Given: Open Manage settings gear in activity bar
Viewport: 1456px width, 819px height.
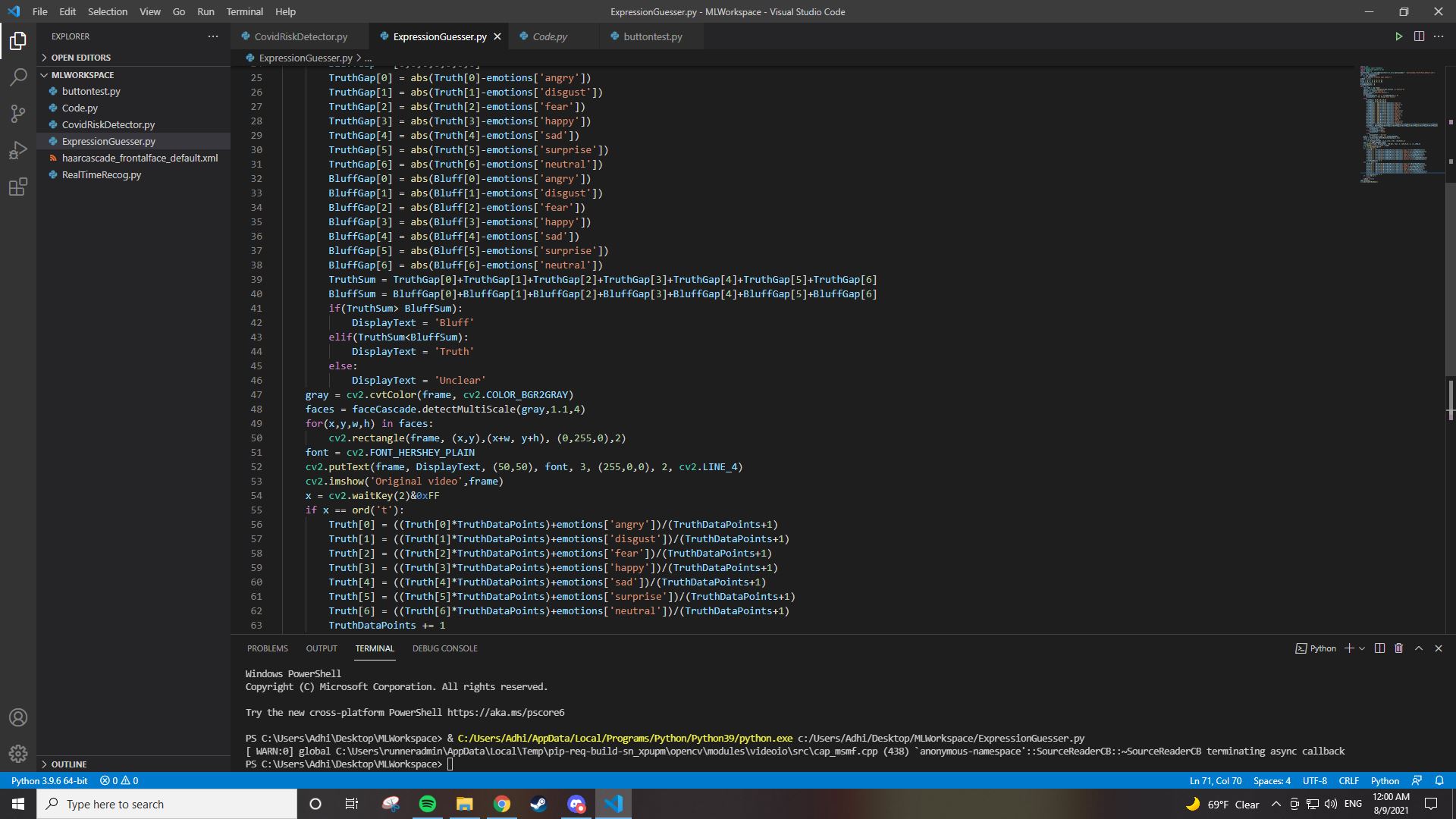Looking at the screenshot, I should point(18,754).
